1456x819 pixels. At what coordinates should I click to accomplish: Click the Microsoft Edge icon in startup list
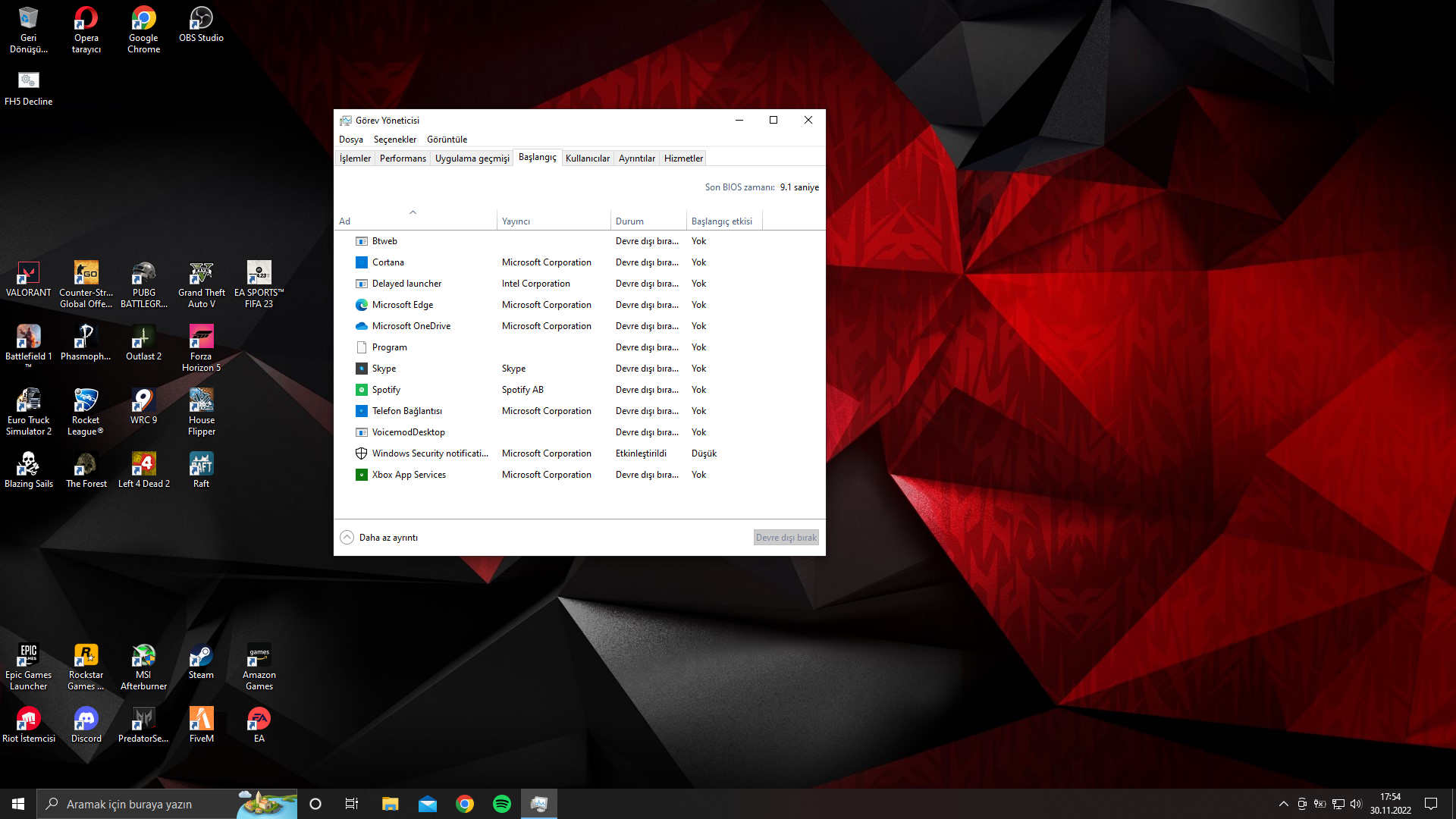tap(362, 305)
